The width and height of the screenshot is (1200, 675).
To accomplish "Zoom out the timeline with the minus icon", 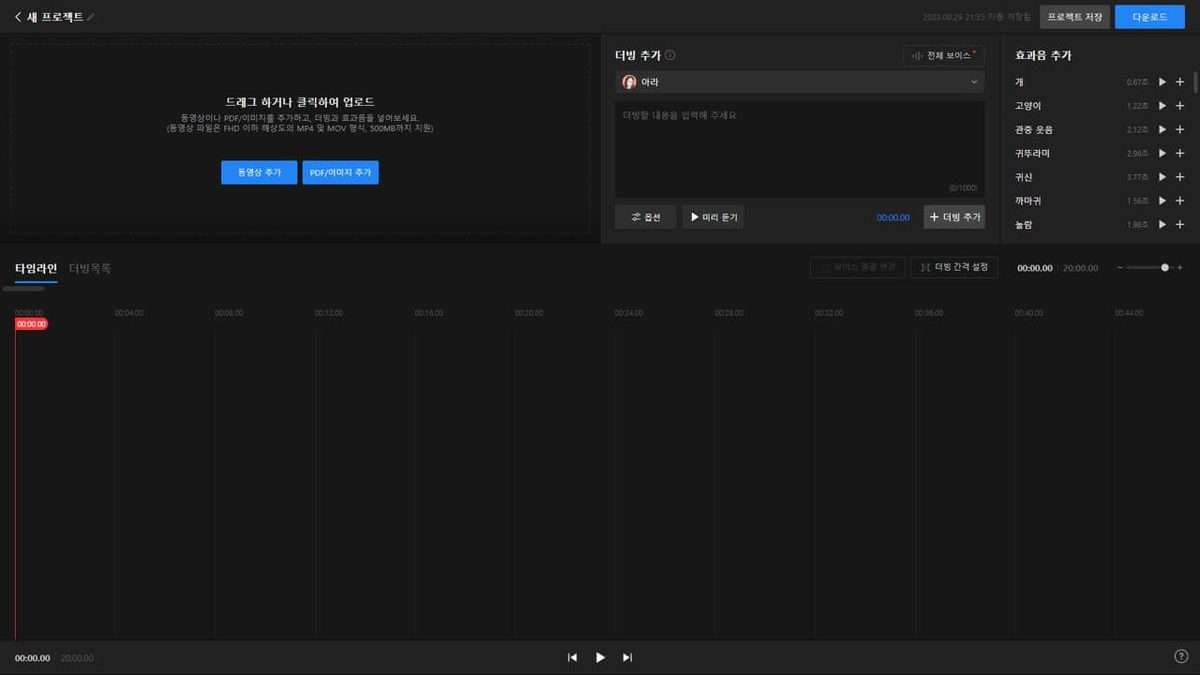I will (x=1120, y=268).
